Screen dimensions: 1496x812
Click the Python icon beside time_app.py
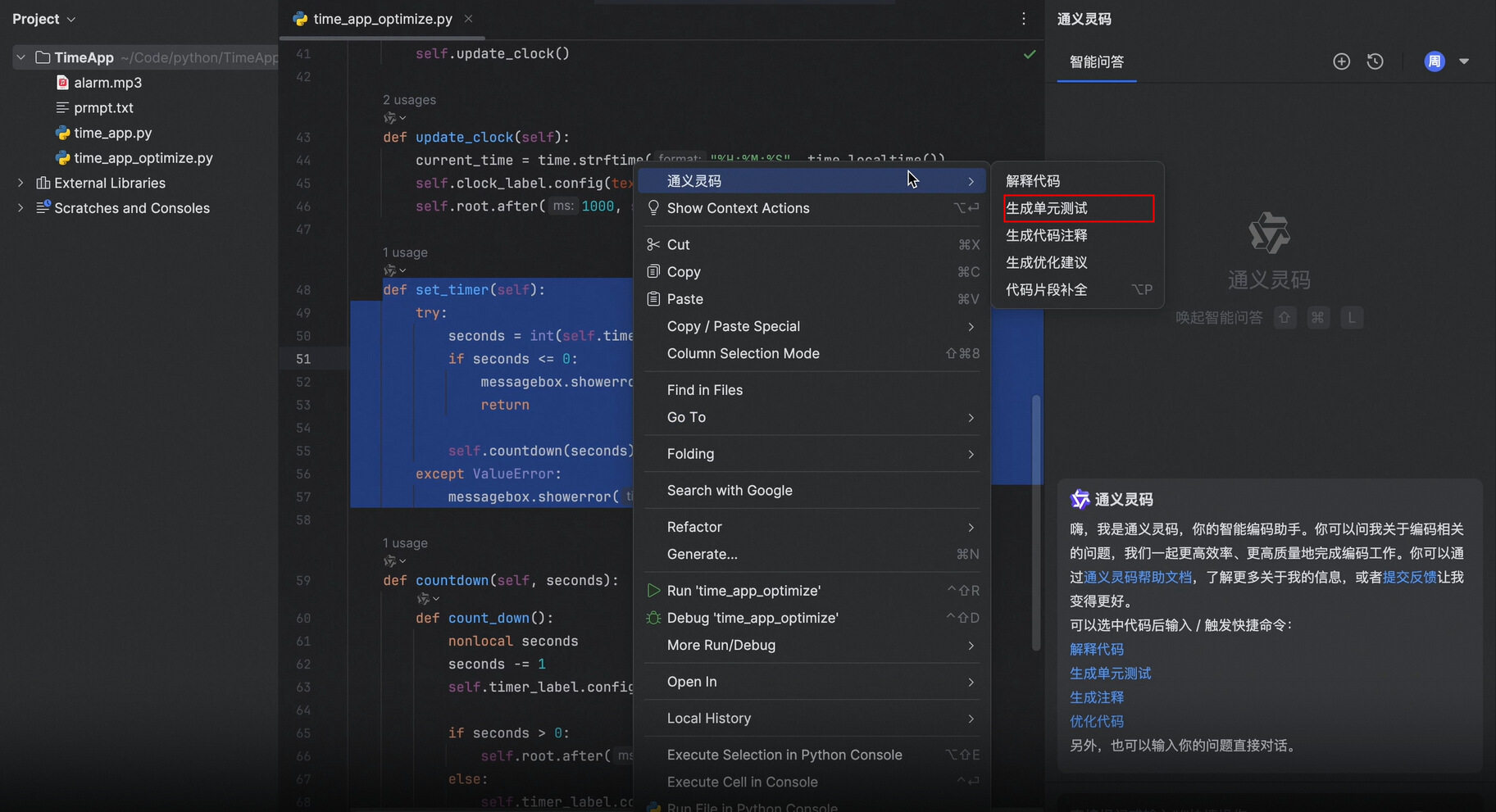tap(62, 133)
